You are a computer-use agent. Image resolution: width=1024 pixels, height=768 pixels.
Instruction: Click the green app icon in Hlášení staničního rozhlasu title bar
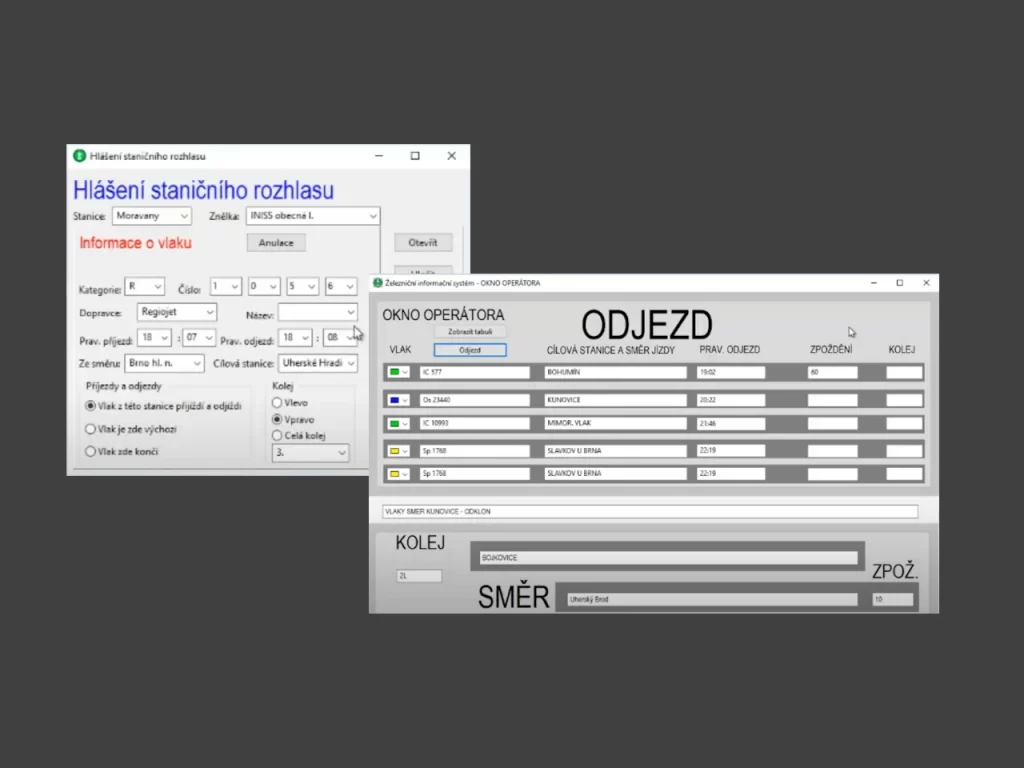80,156
